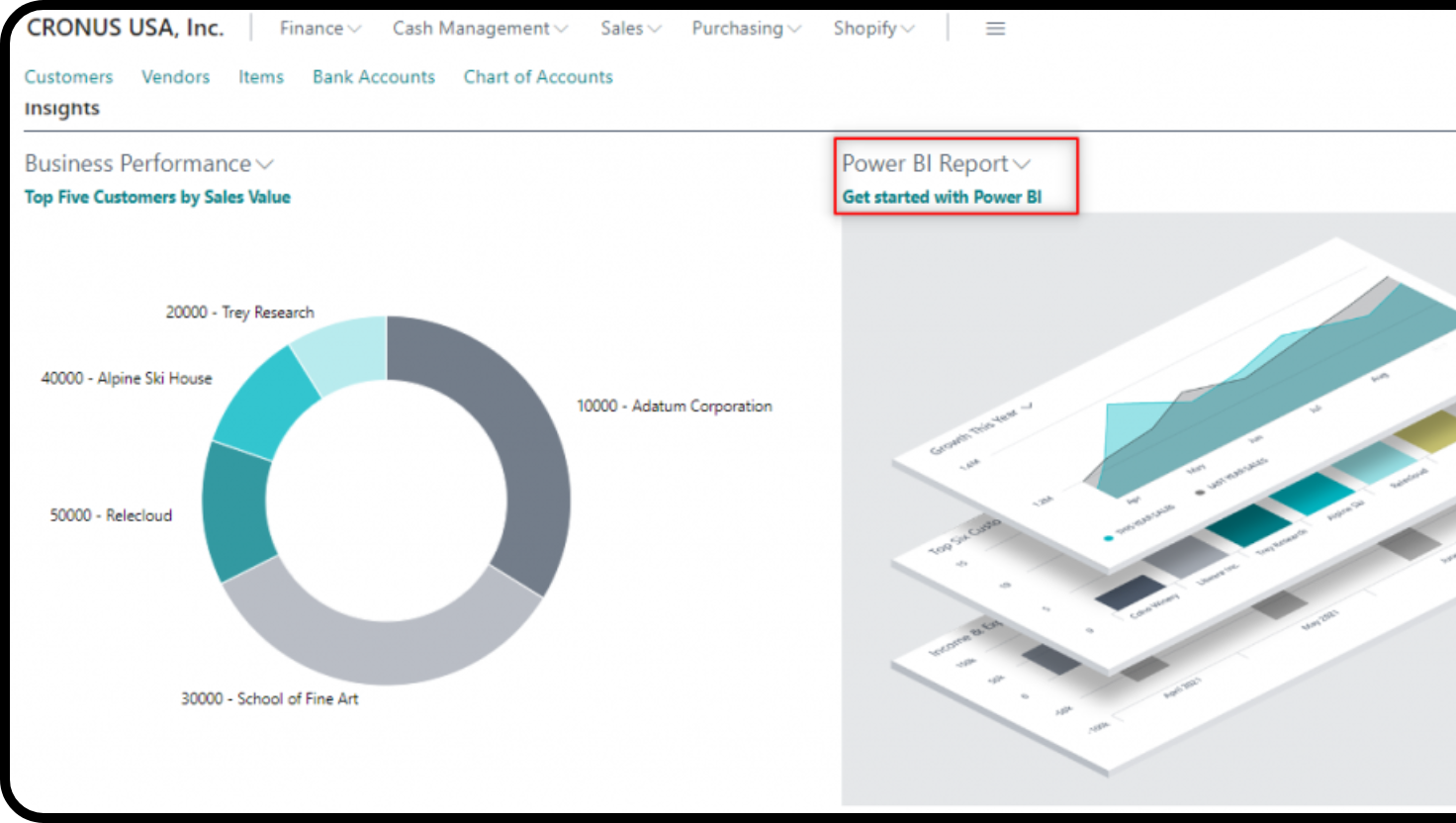The height and width of the screenshot is (823, 1456).
Task: Click Top Five Customers by Sales Value
Action: click(x=157, y=197)
